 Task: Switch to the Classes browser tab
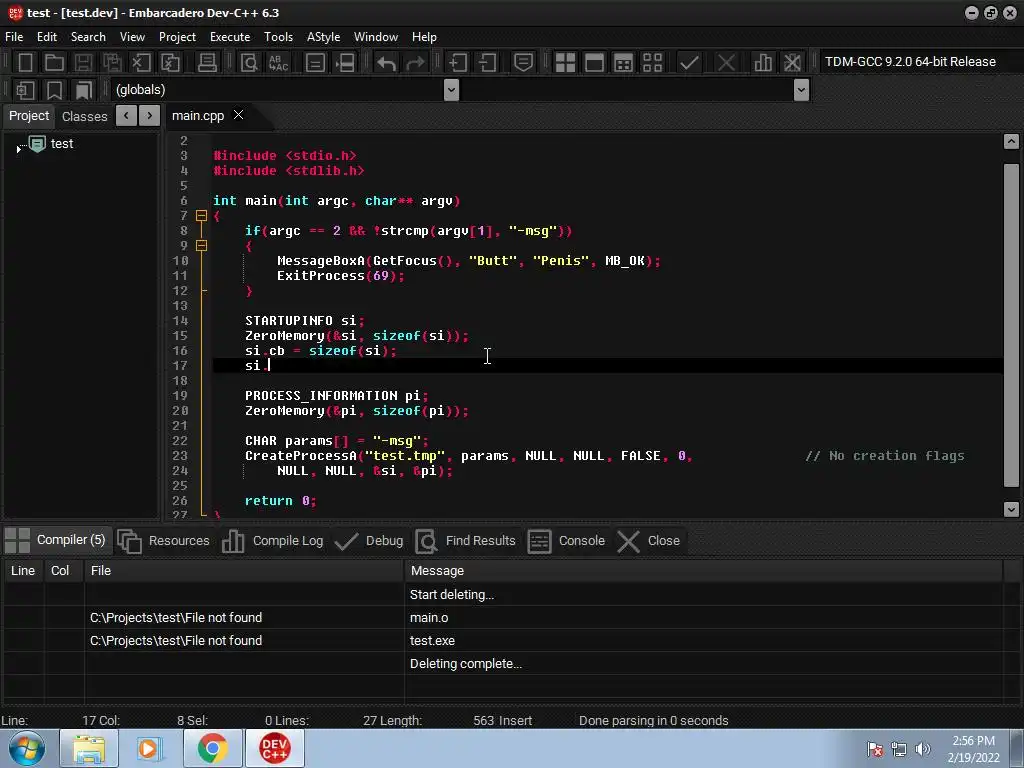point(84,116)
